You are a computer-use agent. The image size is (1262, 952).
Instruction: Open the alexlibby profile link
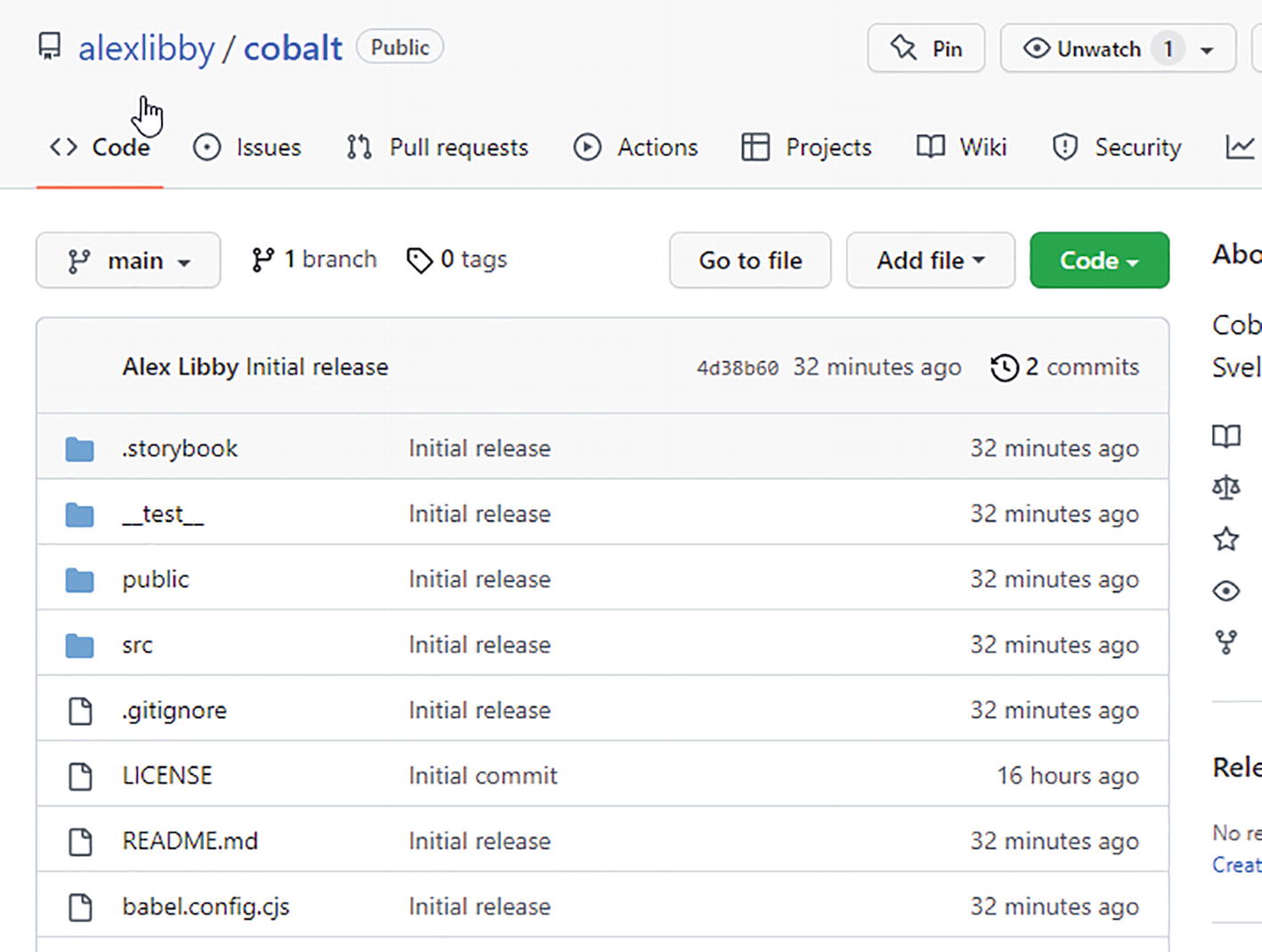point(146,48)
